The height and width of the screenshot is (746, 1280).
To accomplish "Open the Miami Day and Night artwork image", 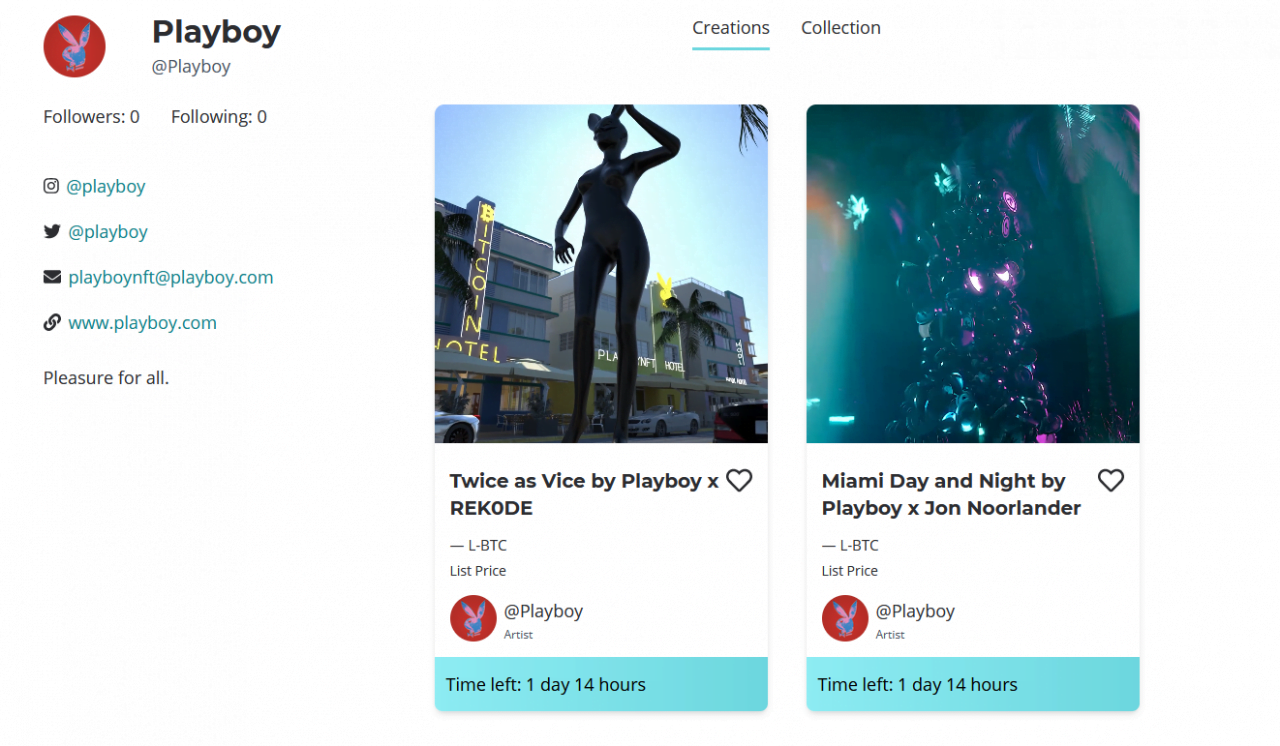I will tap(973, 273).
